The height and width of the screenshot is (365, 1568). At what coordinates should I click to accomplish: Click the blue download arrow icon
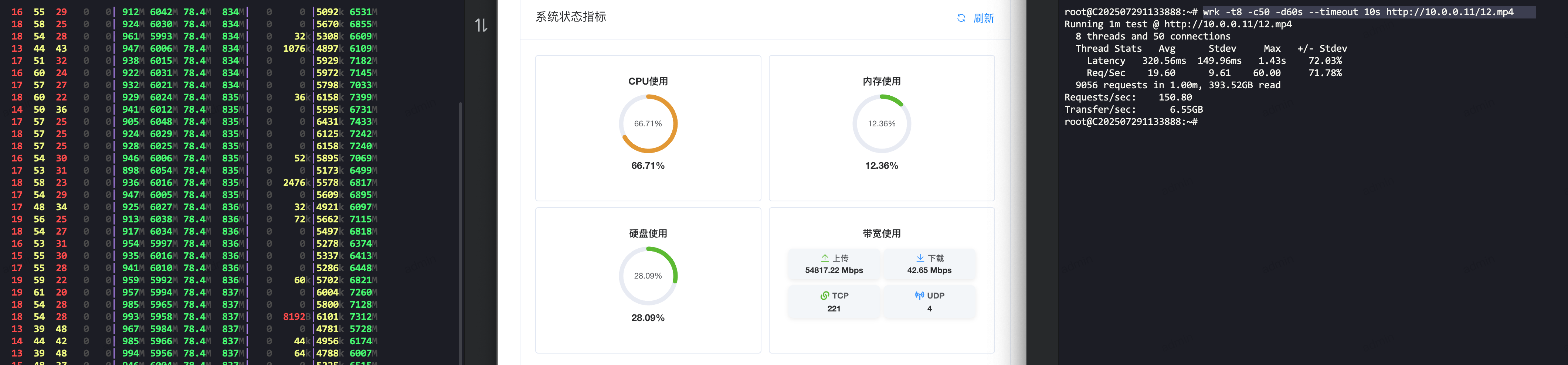coord(920,258)
